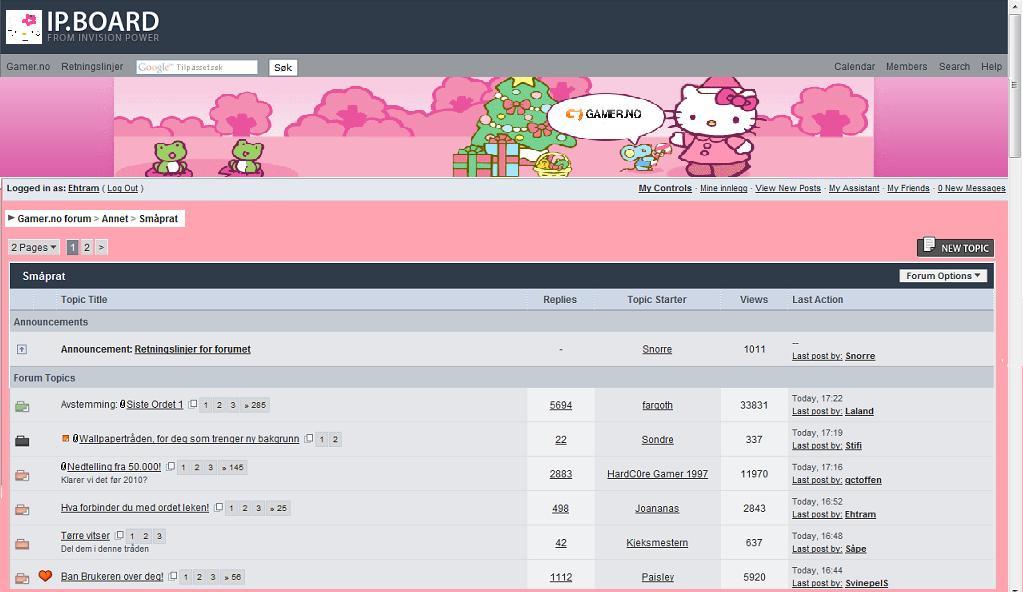Open the Help page
The height and width of the screenshot is (592, 1023).
point(991,67)
